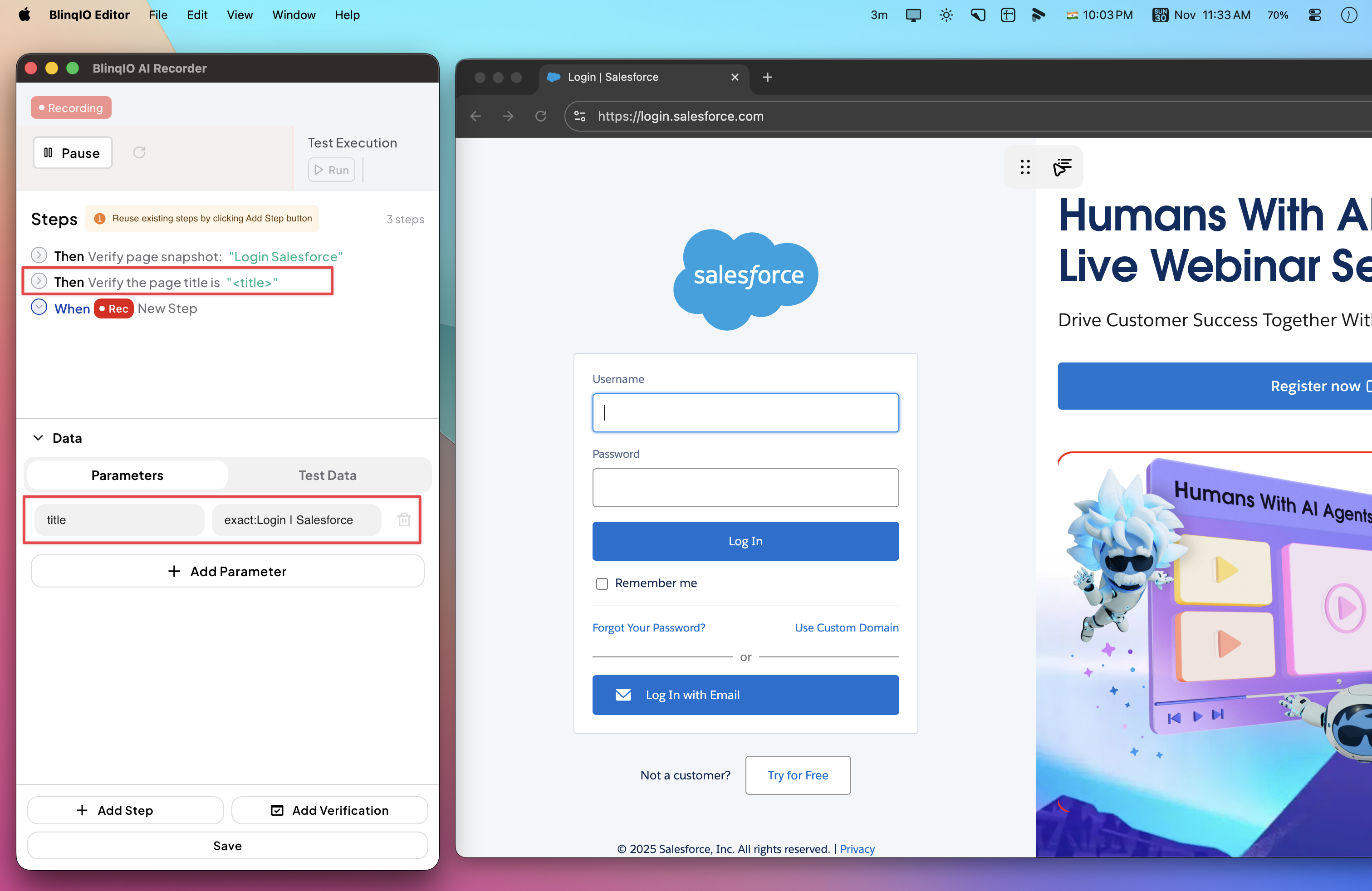1372x891 pixels.
Task: Open macOS Control Center icon
Action: pyautogui.click(x=1314, y=15)
